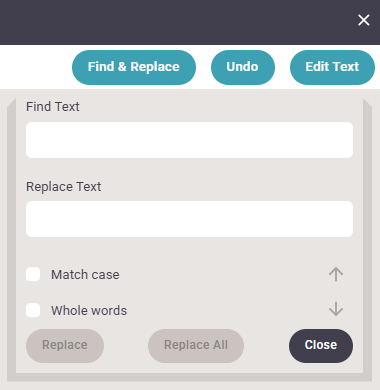The height and width of the screenshot is (390, 380).
Task: Click the Whole words label text
Action: point(89,311)
